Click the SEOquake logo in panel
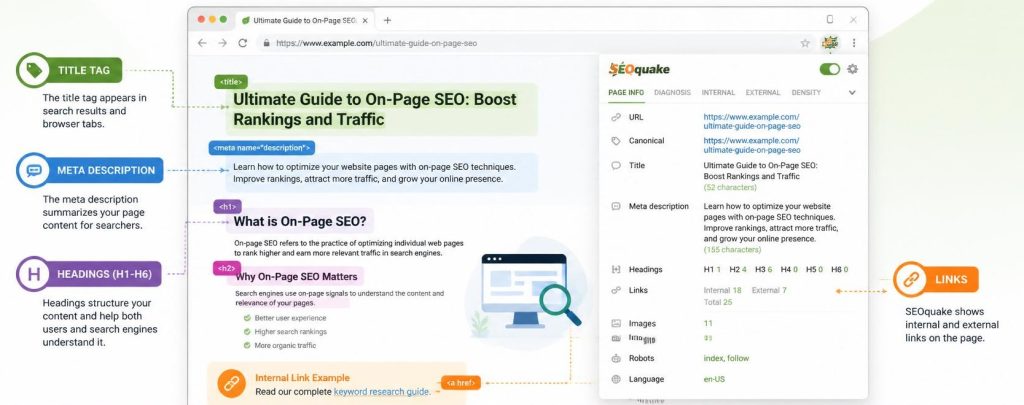 click(639, 69)
